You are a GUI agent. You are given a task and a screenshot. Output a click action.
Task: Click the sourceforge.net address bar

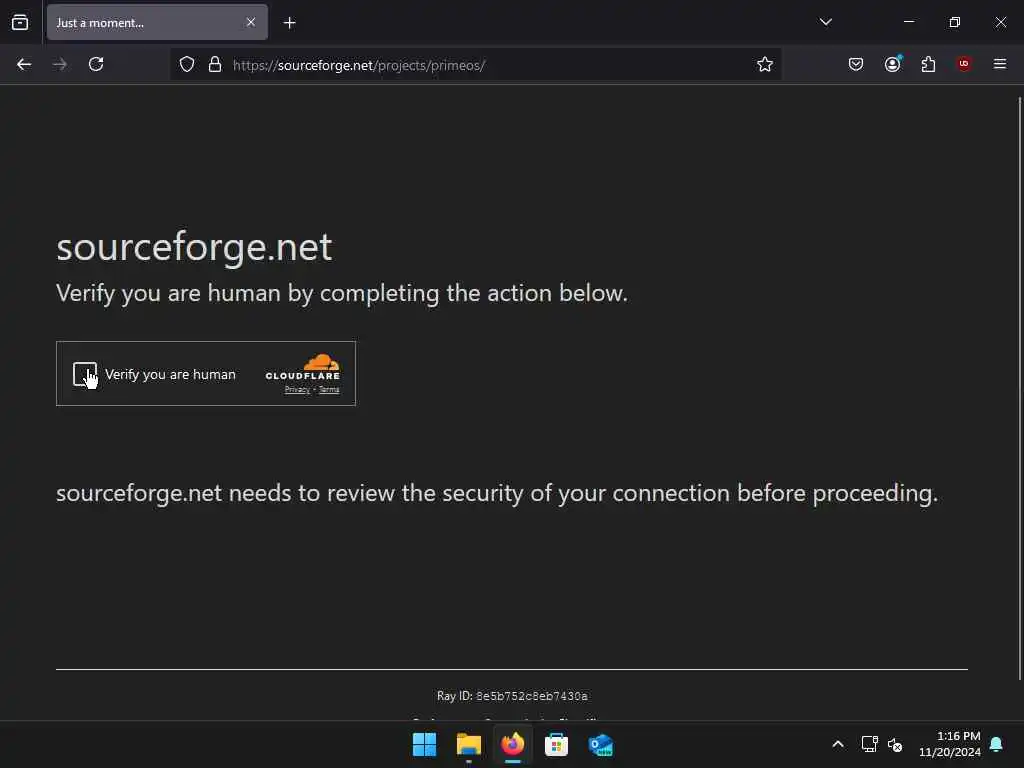coord(480,65)
